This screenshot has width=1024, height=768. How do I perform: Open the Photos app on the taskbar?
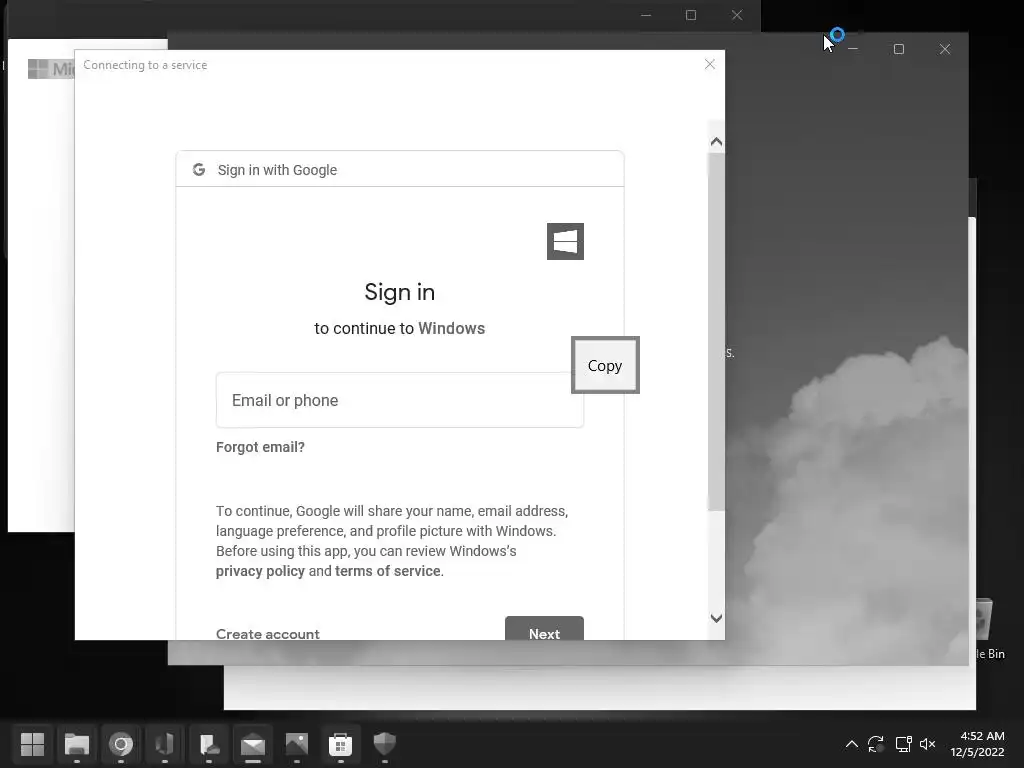coord(296,744)
